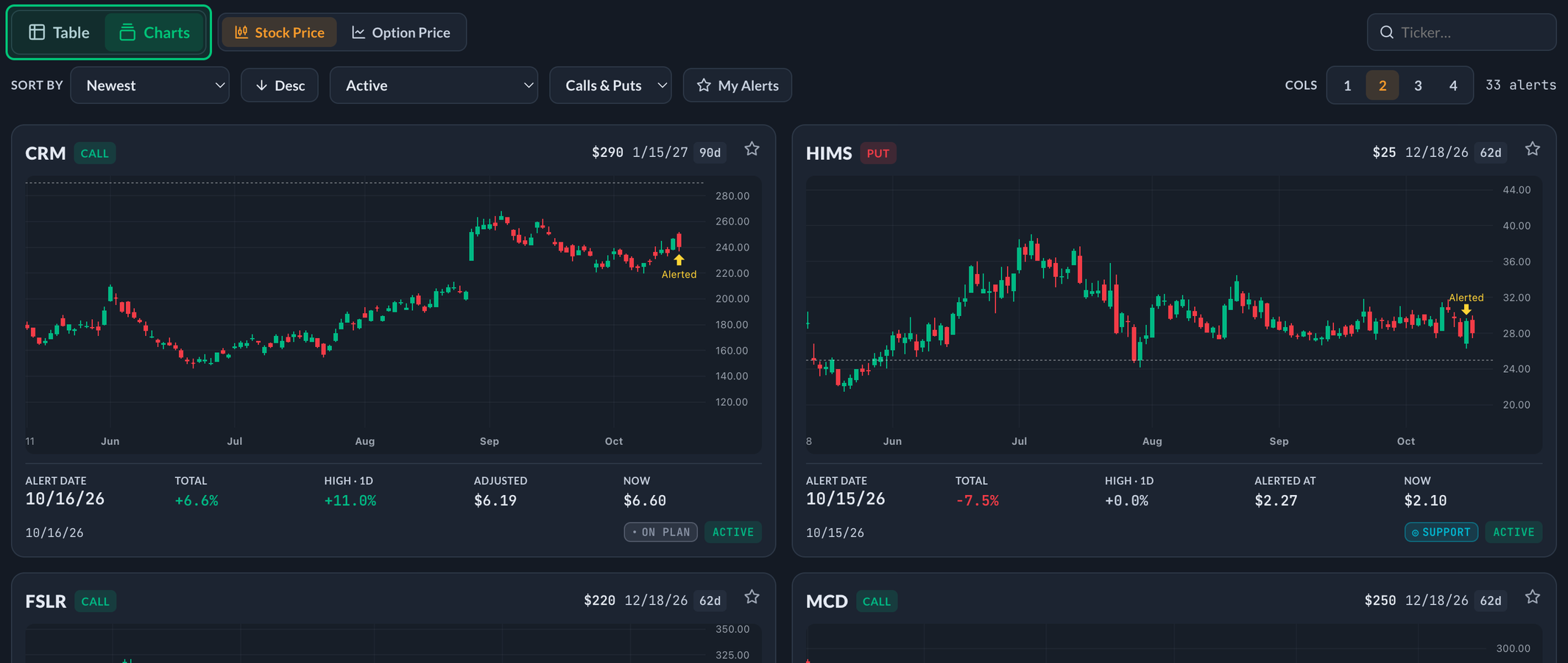Favorite the MCD card star

tap(1533, 597)
